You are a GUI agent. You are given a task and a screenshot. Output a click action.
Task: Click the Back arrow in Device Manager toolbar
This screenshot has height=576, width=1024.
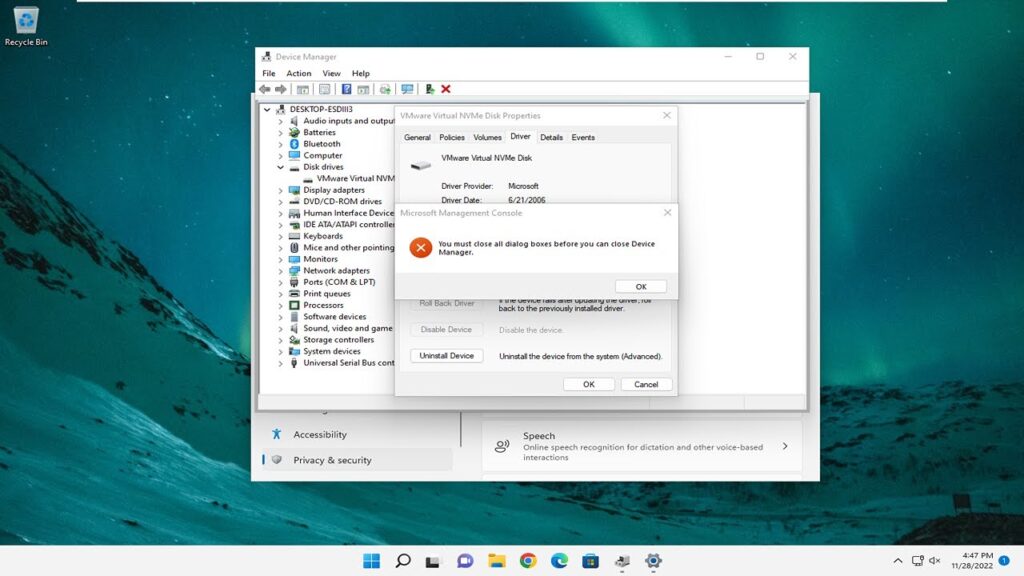click(x=264, y=89)
